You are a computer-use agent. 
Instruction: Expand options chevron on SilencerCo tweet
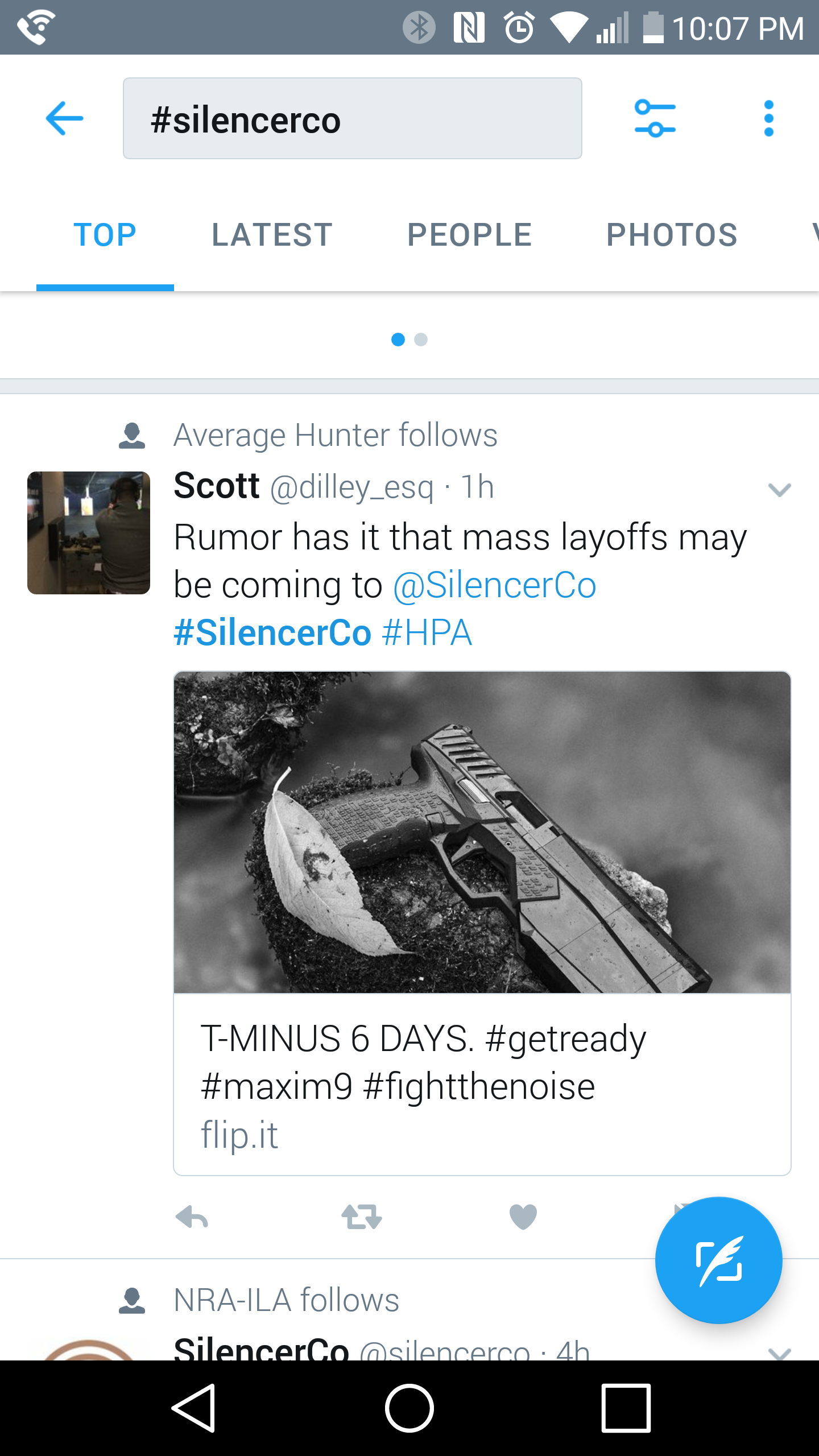(779, 1354)
